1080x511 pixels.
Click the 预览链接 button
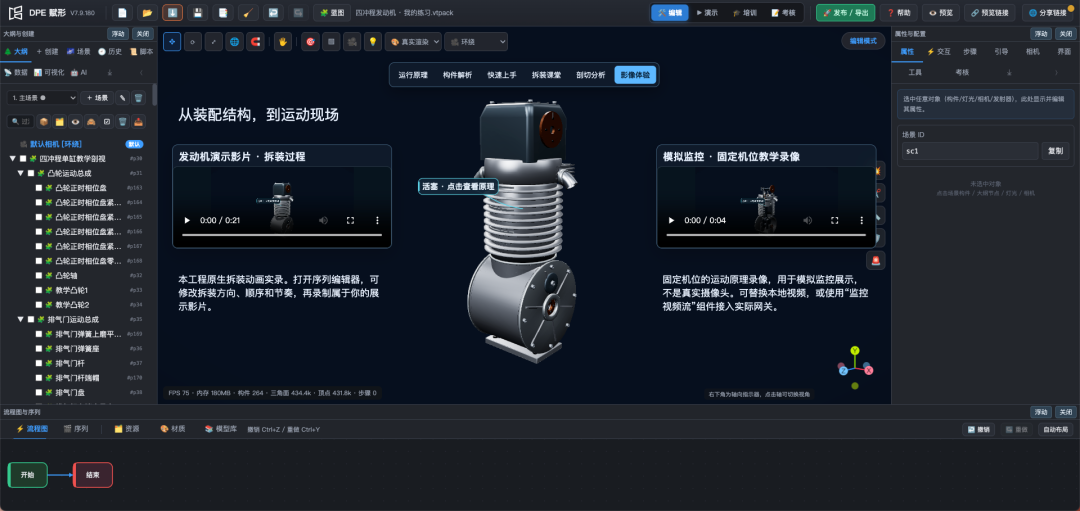990,12
